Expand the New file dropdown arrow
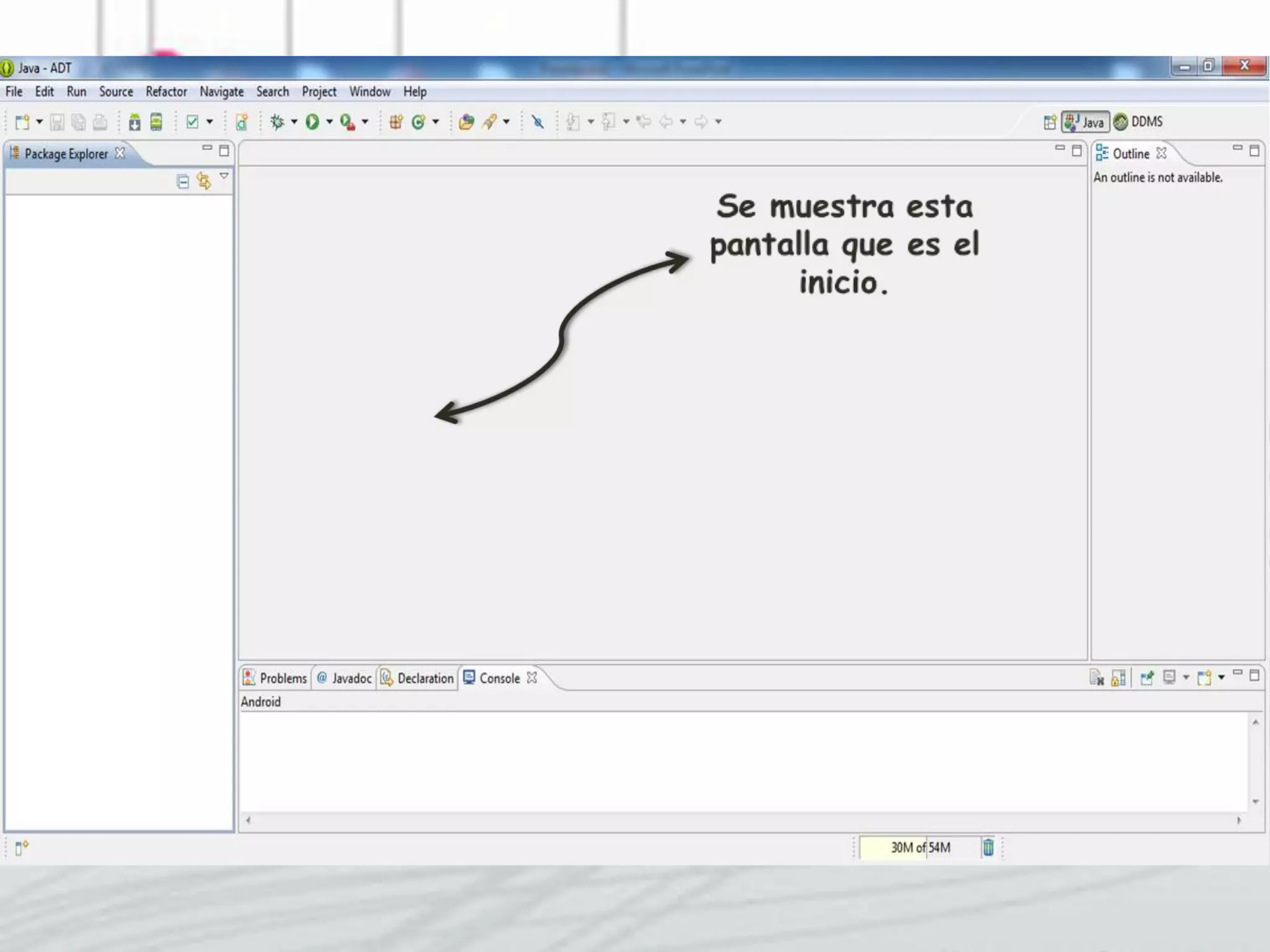1270x952 pixels. pos(39,122)
